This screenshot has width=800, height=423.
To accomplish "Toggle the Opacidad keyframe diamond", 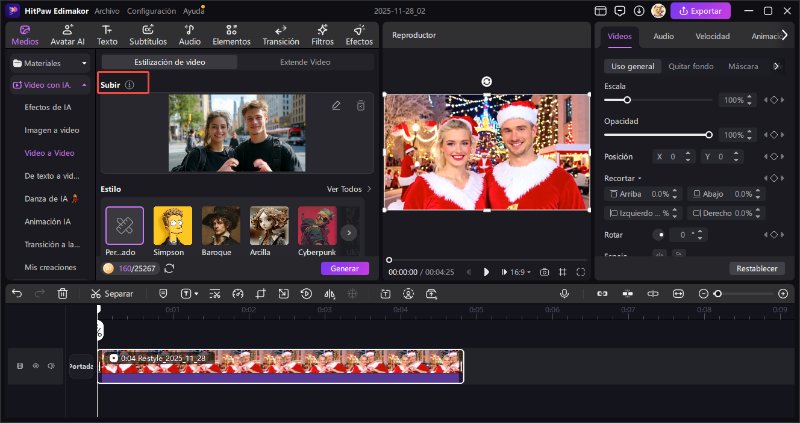I will tap(774, 135).
